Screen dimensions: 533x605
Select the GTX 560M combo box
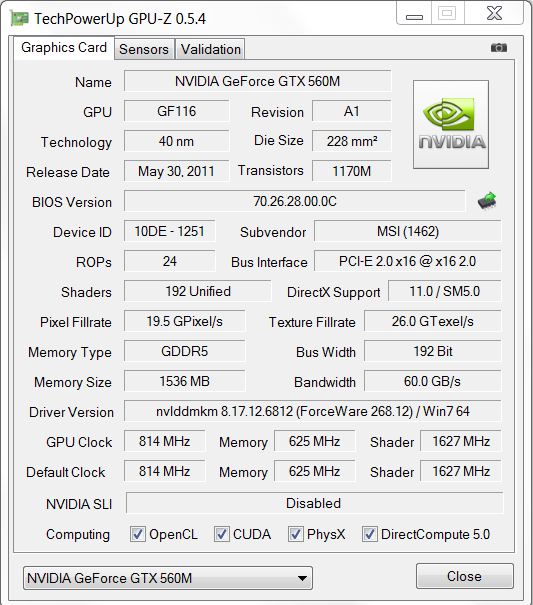pyautogui.click(x=168, y=578)
